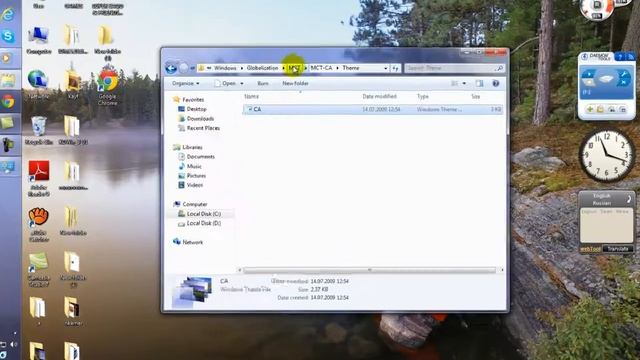The image size is (640, 360).
Task: Click the Translate button in translator gadget
Action: [618, 249]
